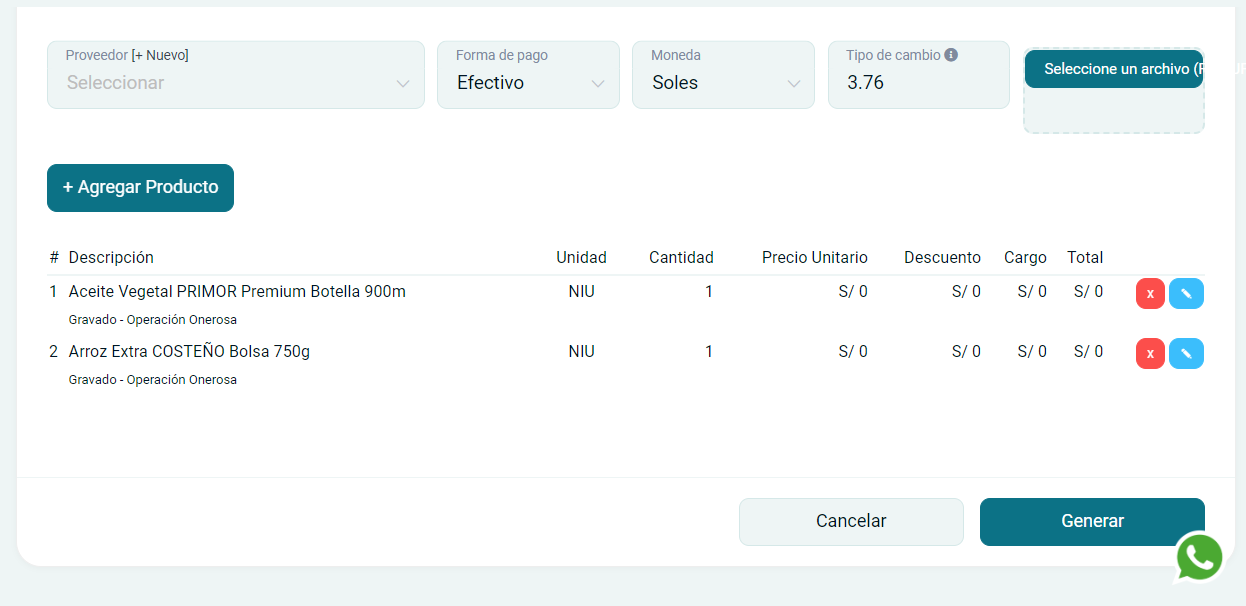The width and height of the screenshot is (1246, 606).
Task: Edit the Arroz Extra COSTEÑO product
Action: point(1186,354)
